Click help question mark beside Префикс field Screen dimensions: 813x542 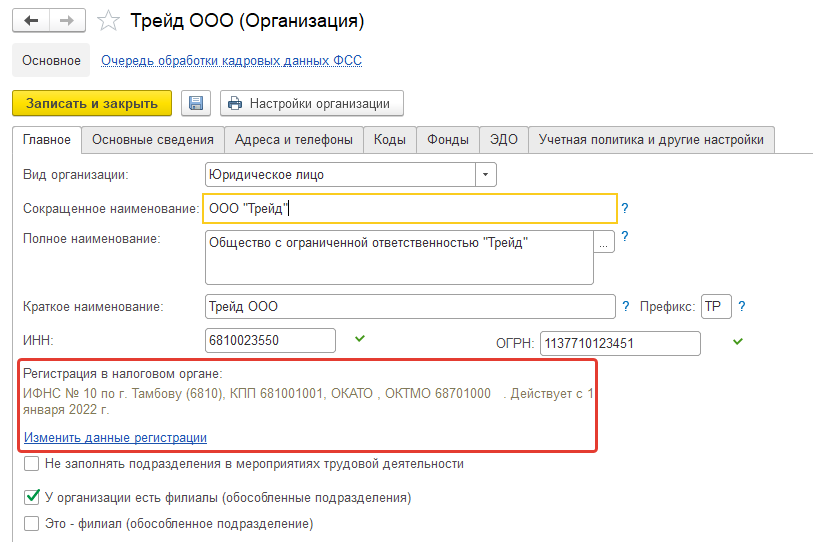(743, 306)
